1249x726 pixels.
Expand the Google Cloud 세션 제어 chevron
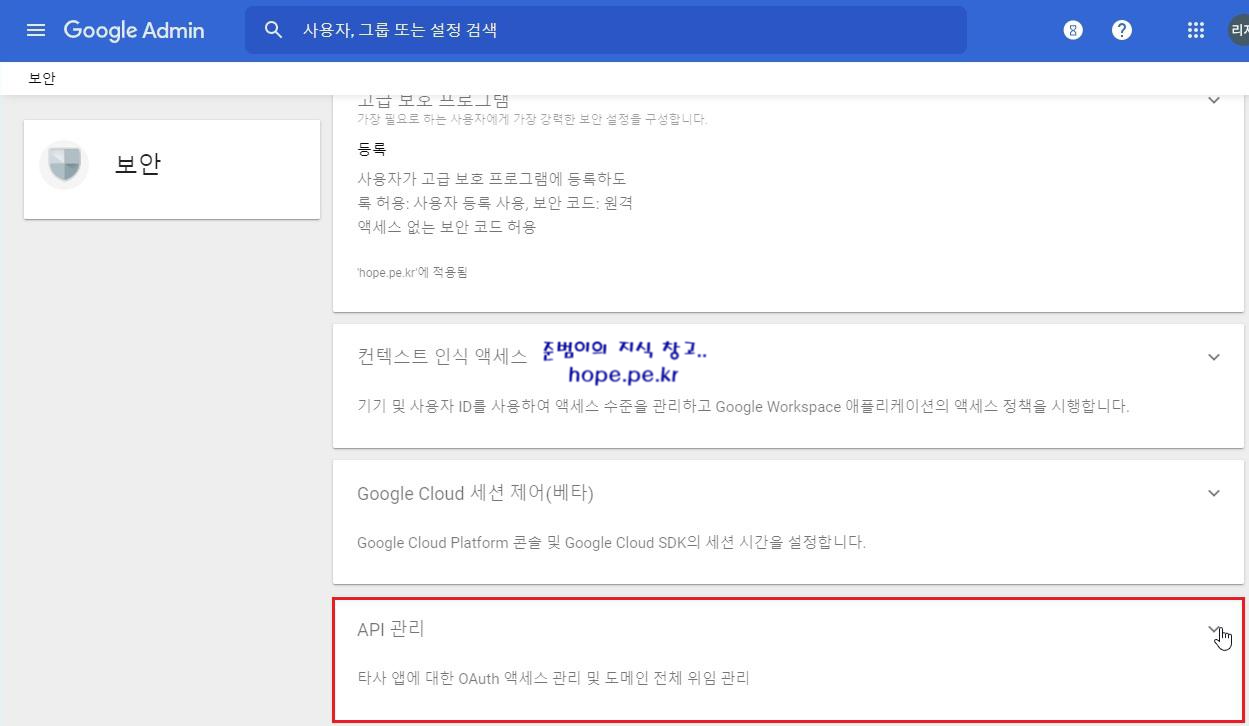(1214, 493)
